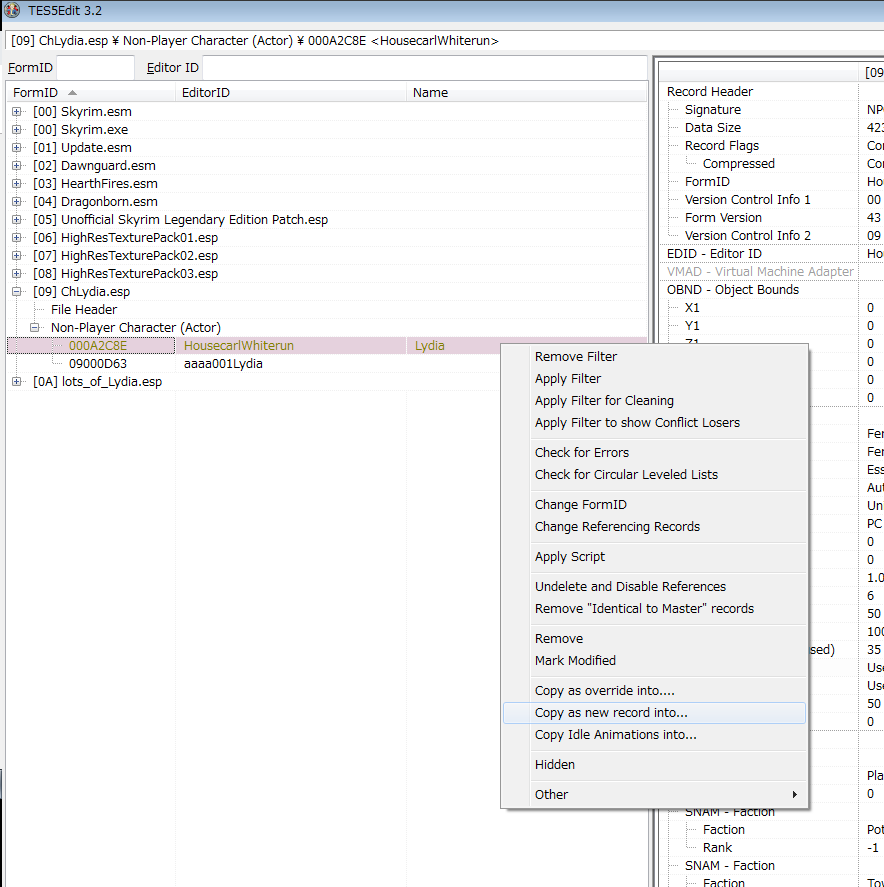The height and width of the screenshot is (887, 884).
Task: Select Apply Filter for Cleaning
Action: [x=654, y=401]
